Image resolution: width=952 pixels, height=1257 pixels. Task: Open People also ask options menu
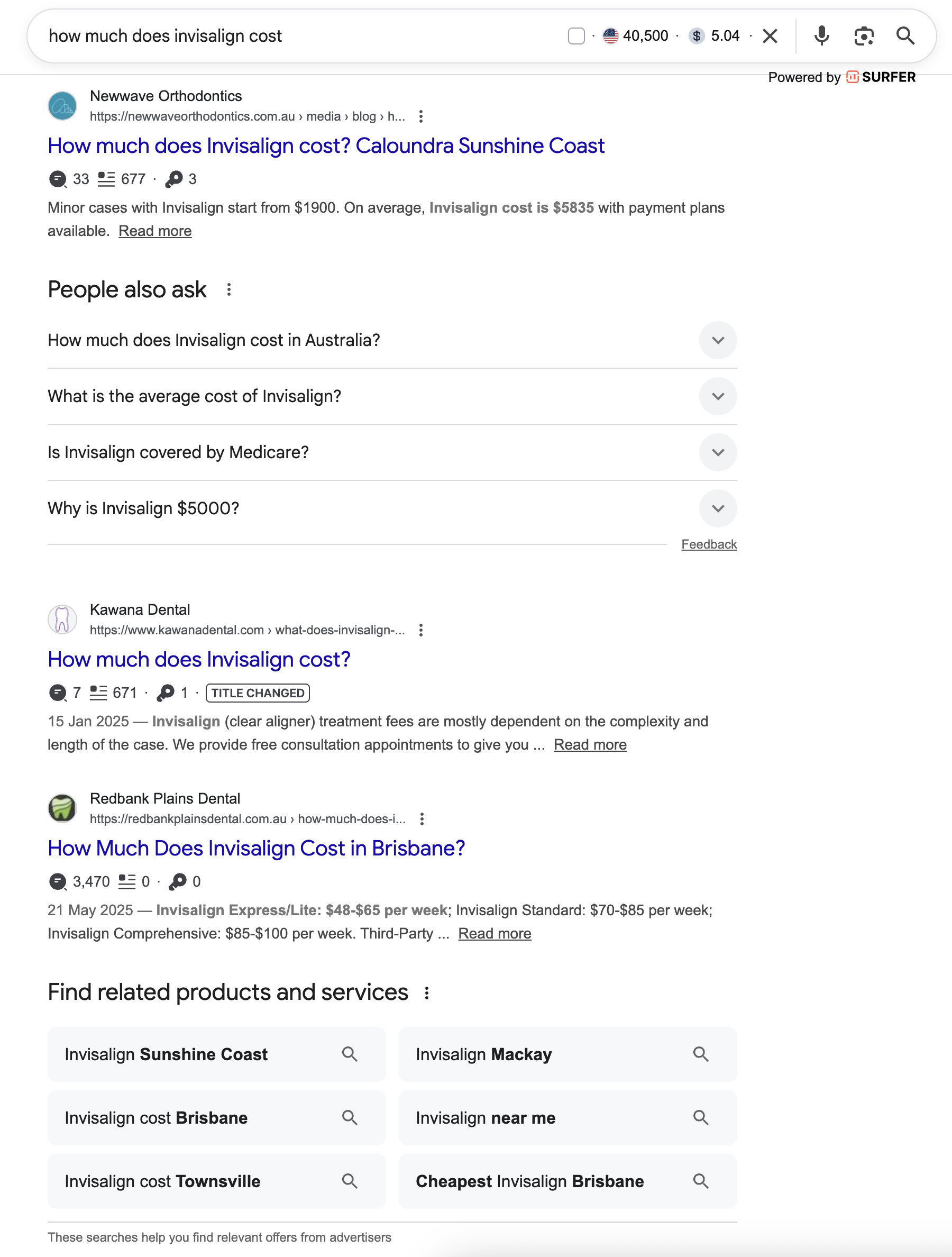click(x=229, y=289)
